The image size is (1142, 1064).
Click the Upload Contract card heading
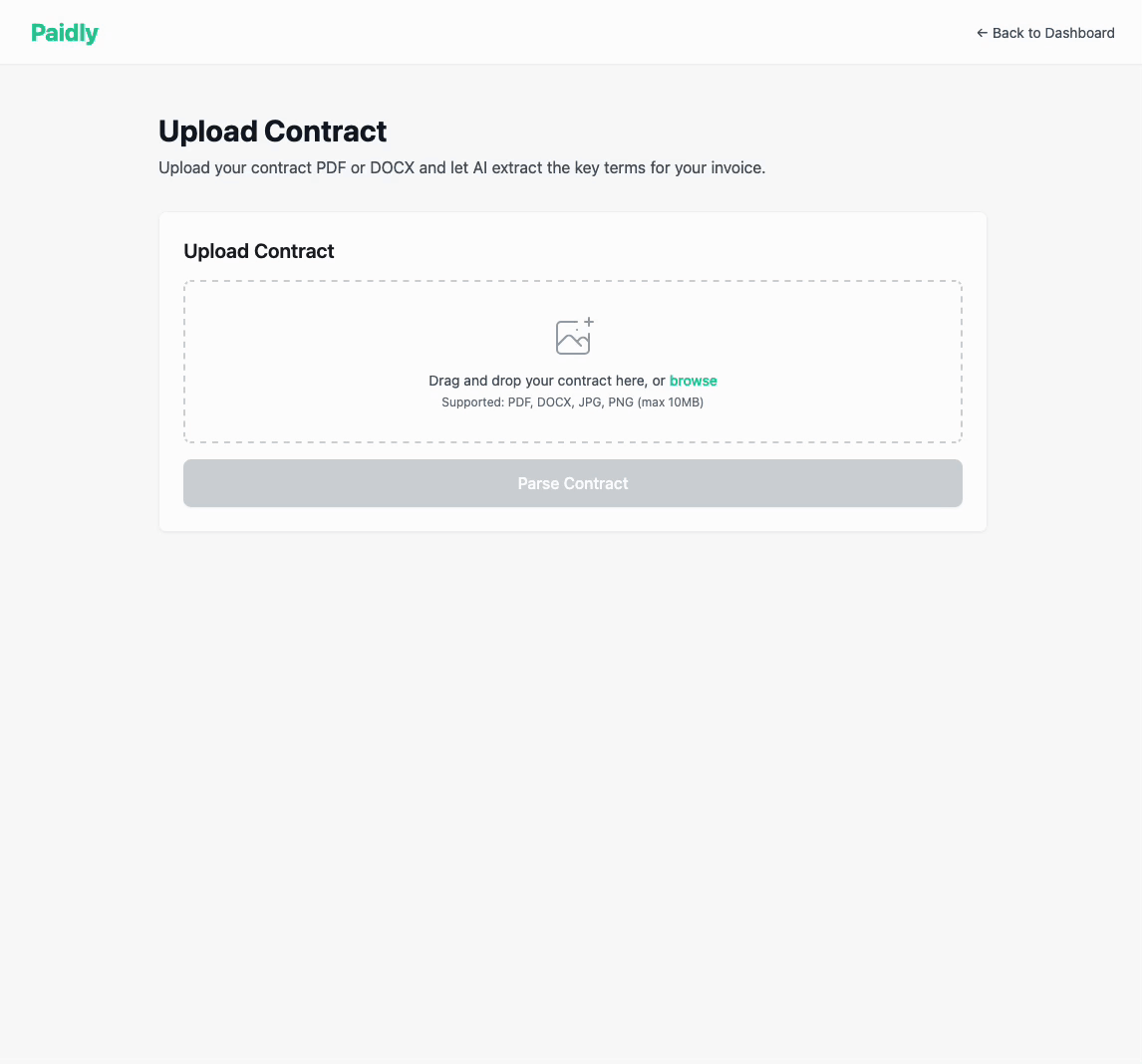point(258,251)
